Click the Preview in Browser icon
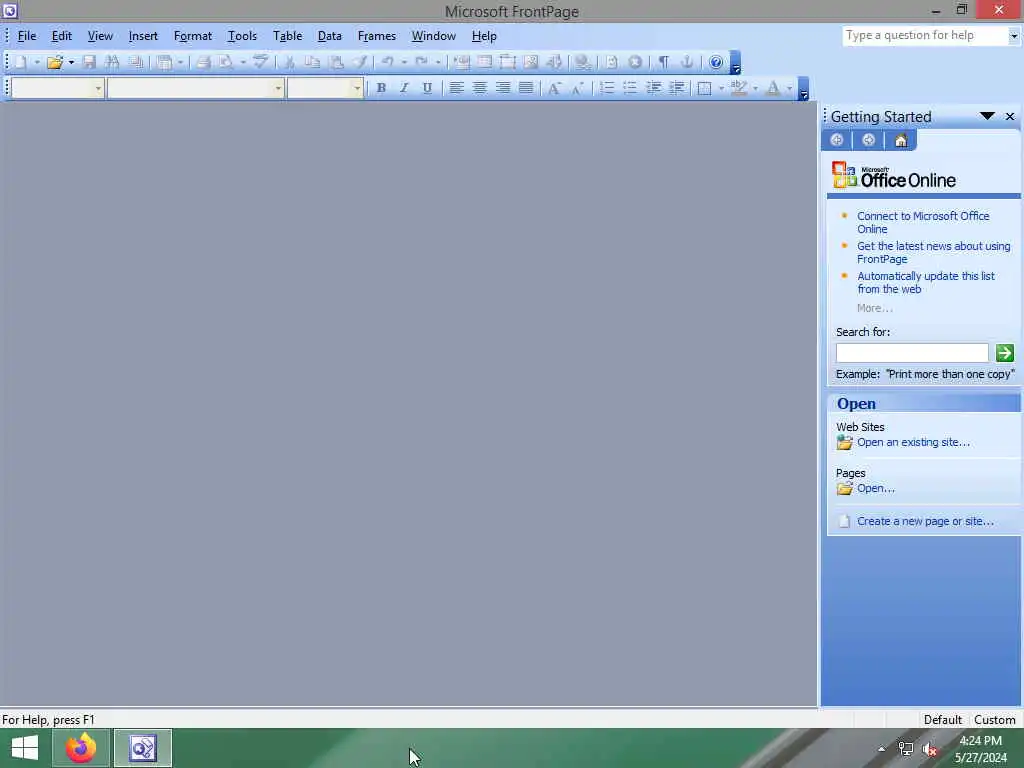Viewport: 1024px width, 768px height. (x=226, y=62)
